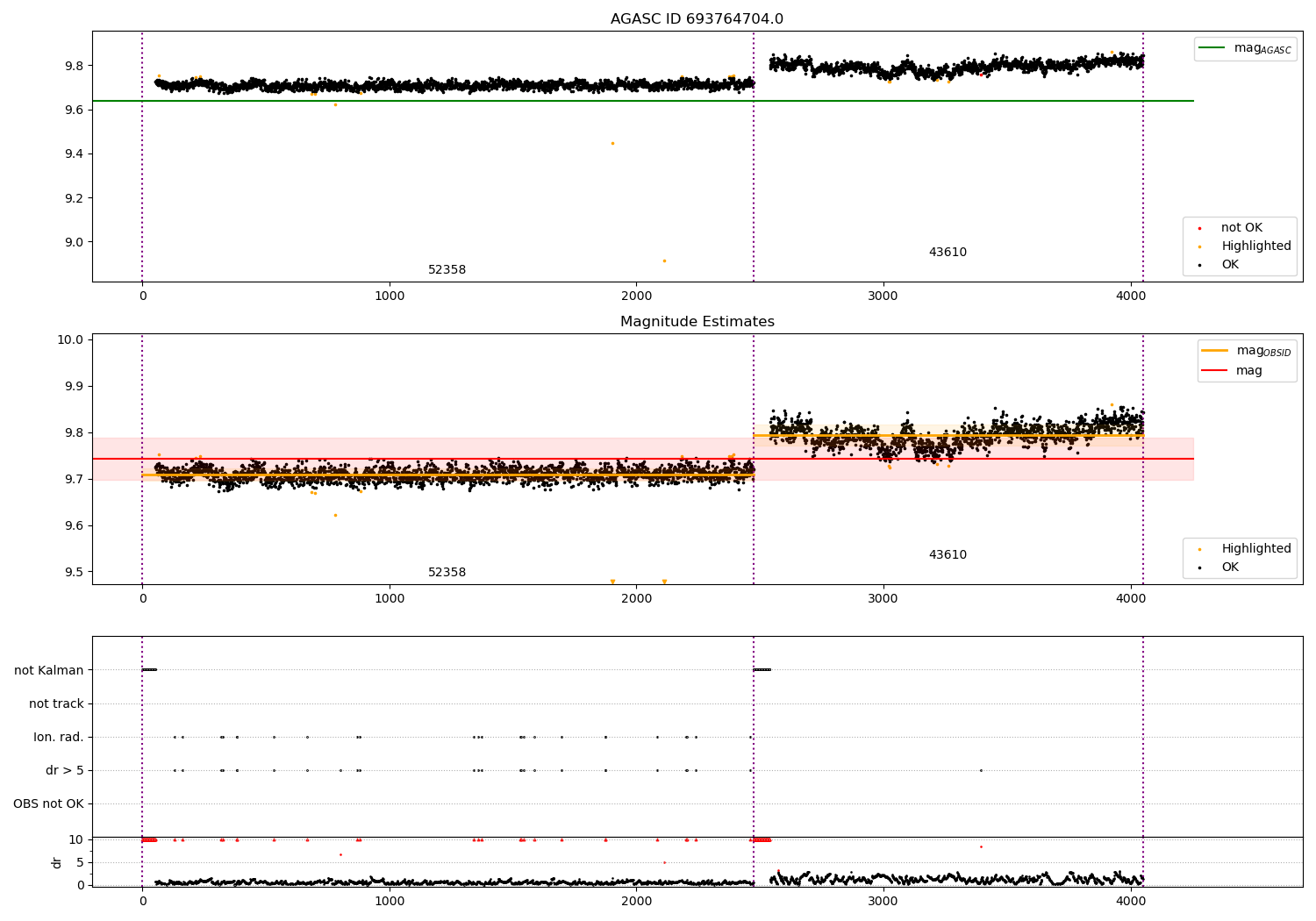The height and width of the screenshot is (921, 1316).
Task: Click obsid label 43610 in top plot
Action: click(948, 253)
